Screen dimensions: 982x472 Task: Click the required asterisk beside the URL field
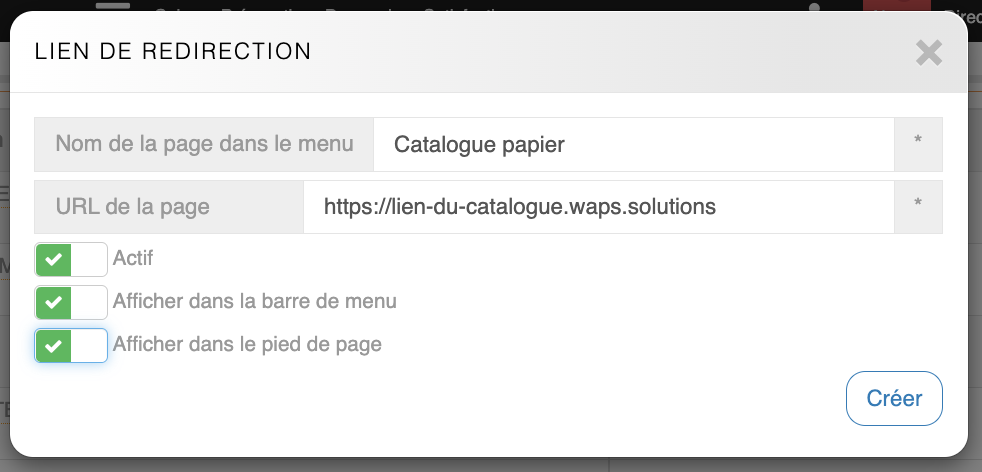tap(918, 207)
